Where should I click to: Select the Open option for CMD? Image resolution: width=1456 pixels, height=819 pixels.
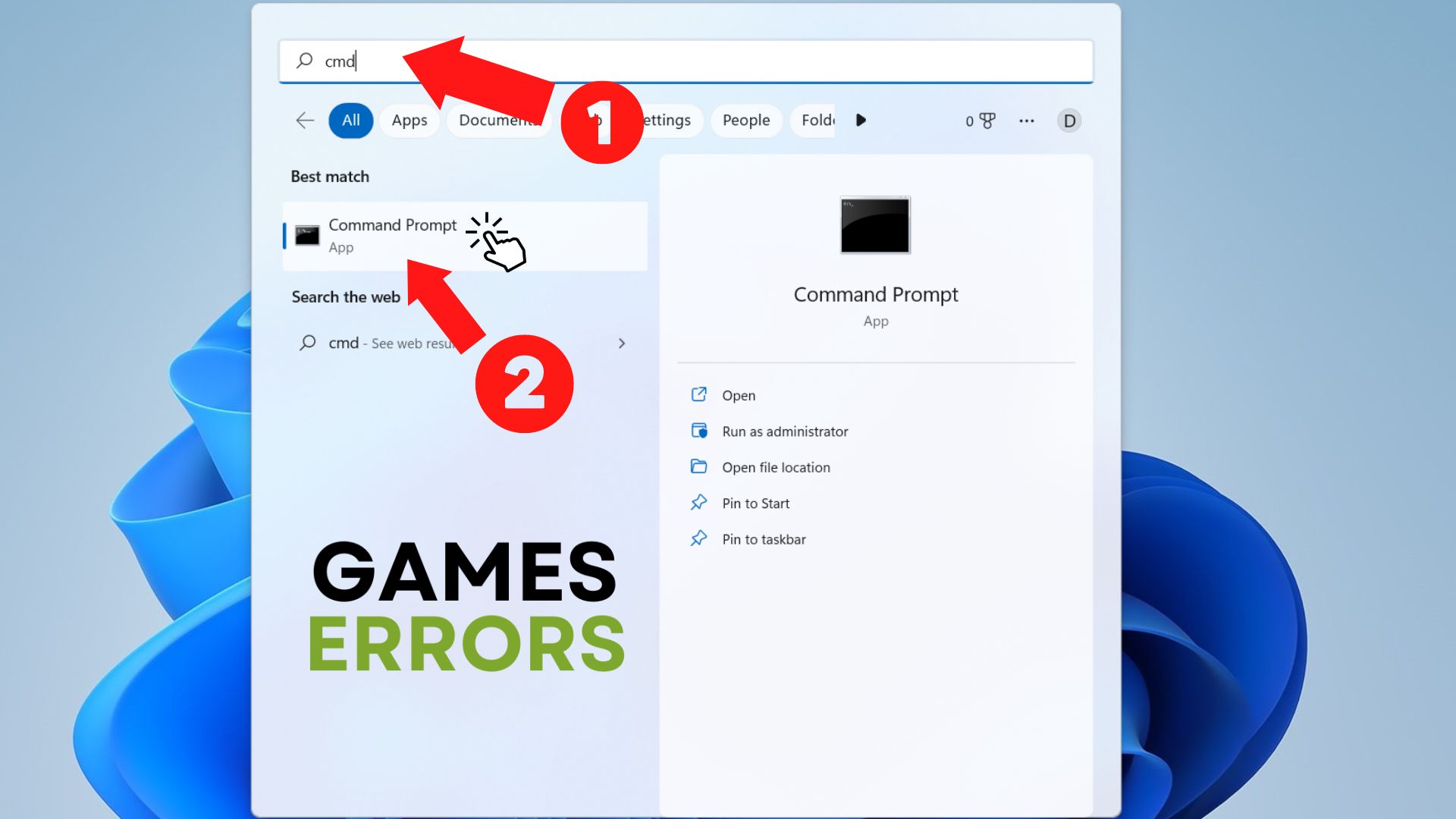(739, 394)
